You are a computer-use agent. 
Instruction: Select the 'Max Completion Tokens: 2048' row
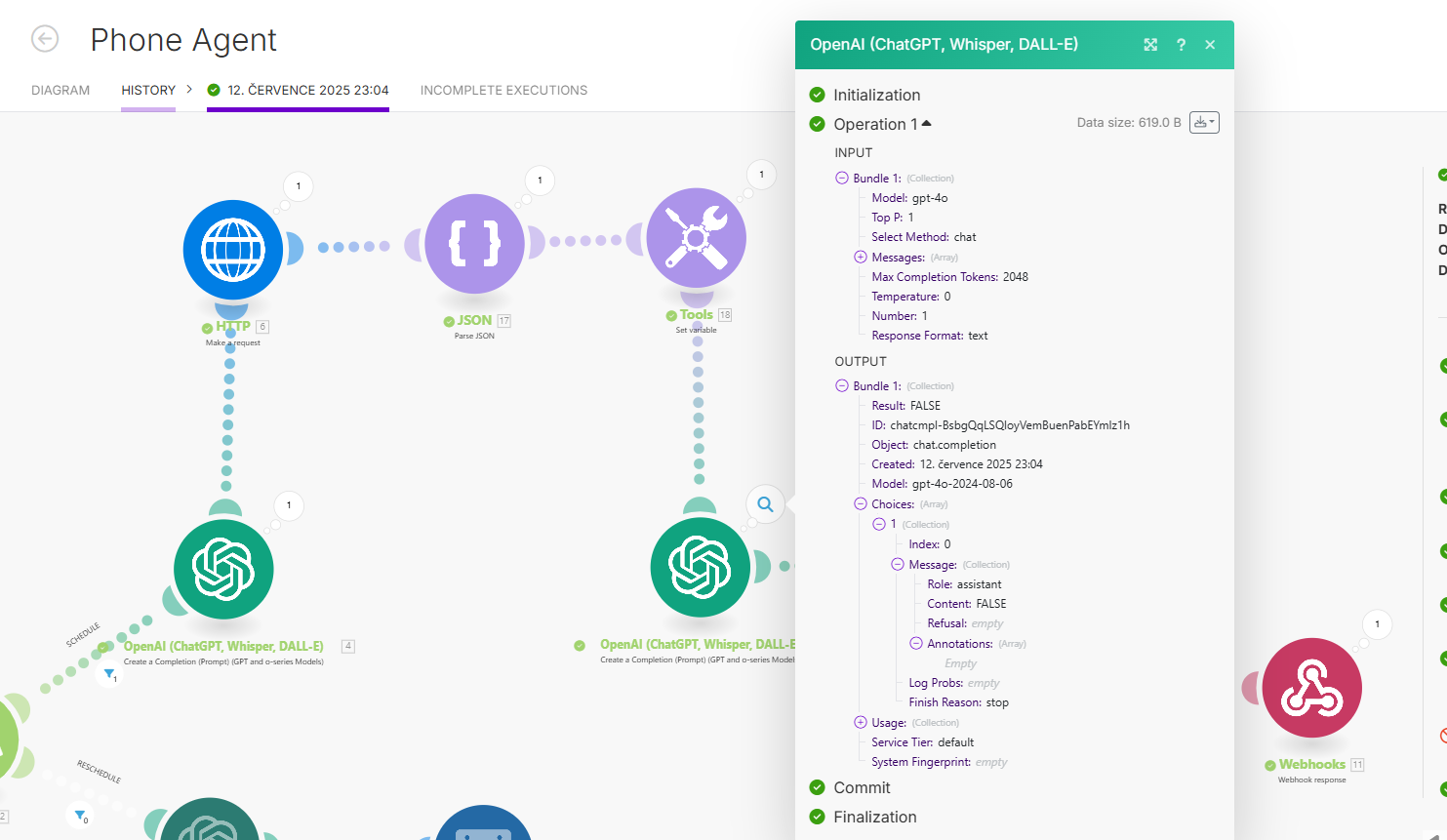tap(950, 277)
